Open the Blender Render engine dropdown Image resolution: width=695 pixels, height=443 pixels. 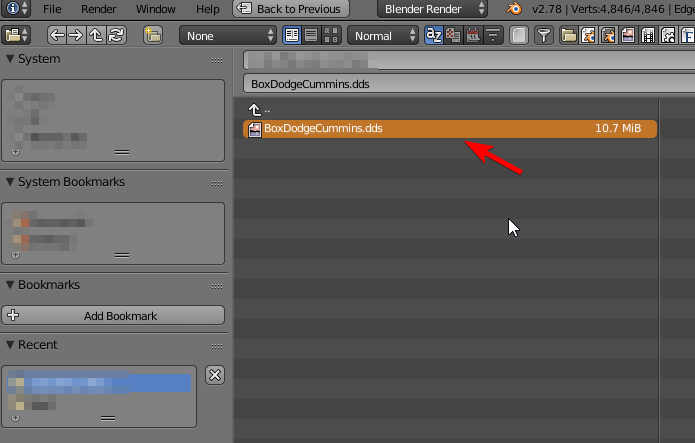pos(432,9)
